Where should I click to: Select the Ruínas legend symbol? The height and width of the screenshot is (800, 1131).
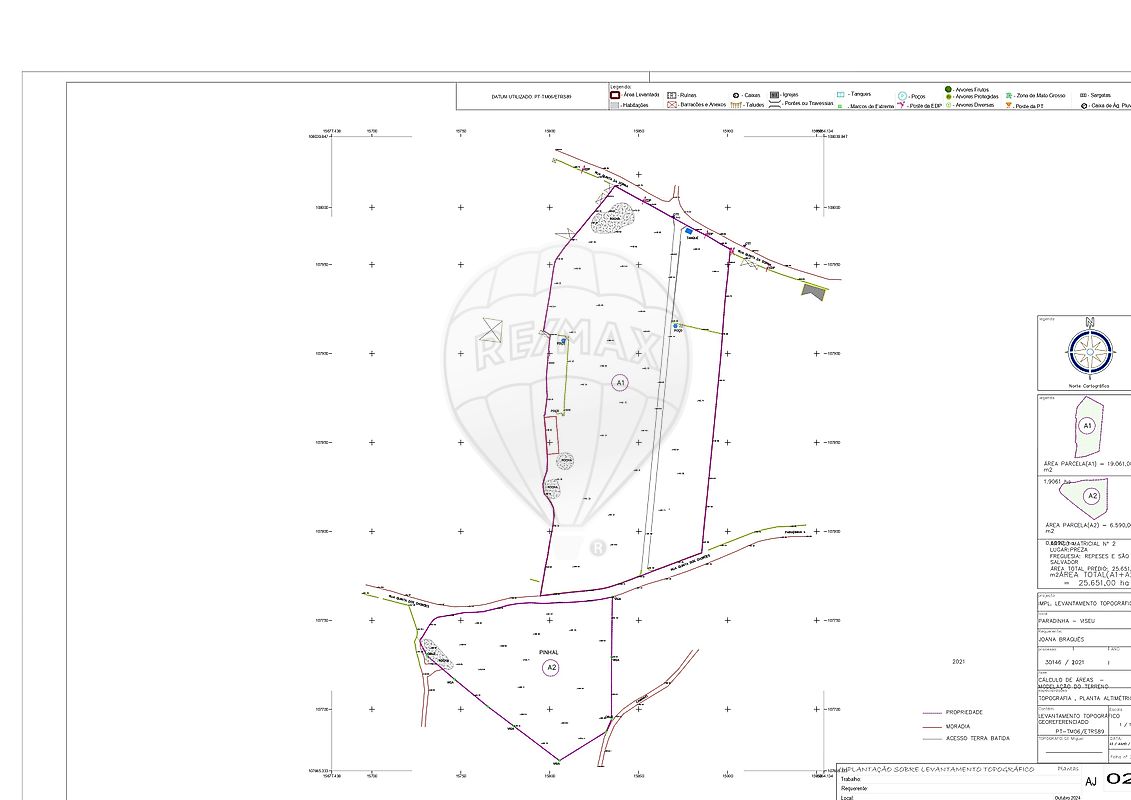tap(672, 95)
